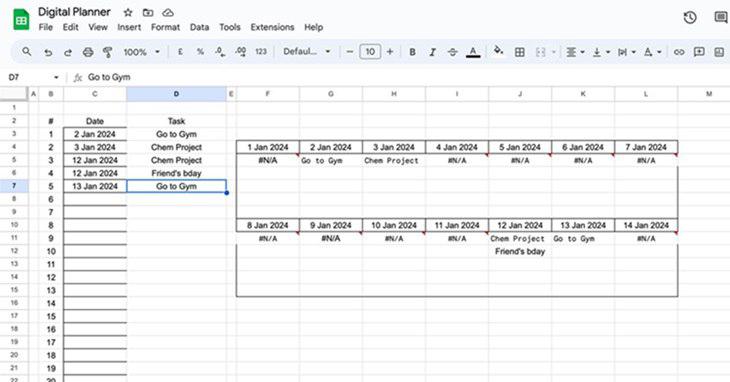Open the Google Sheets home icon
The height and width of the screenshot is (382, 730).
pos(21,20)
